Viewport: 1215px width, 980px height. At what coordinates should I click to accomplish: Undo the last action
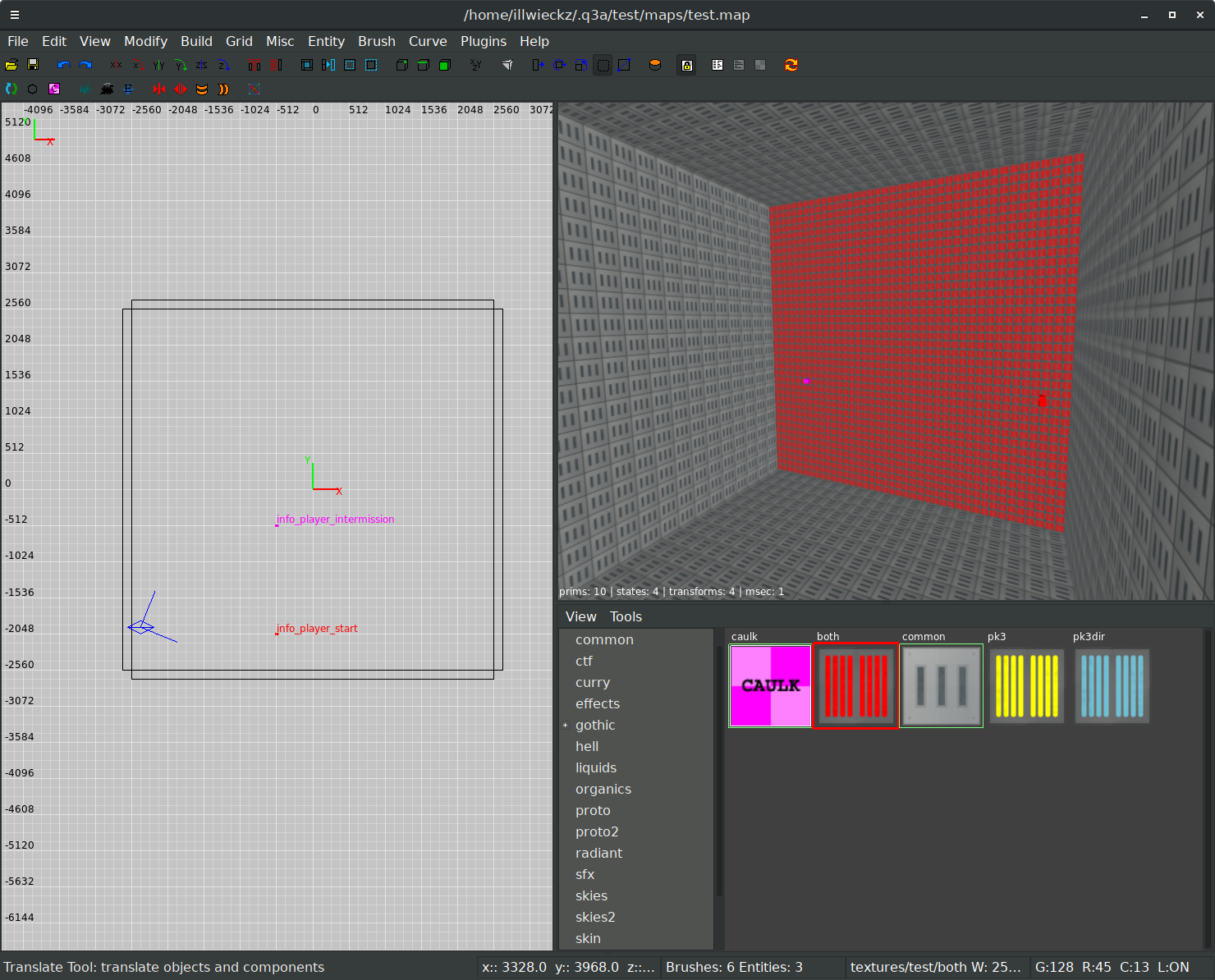tap(63, 65)
